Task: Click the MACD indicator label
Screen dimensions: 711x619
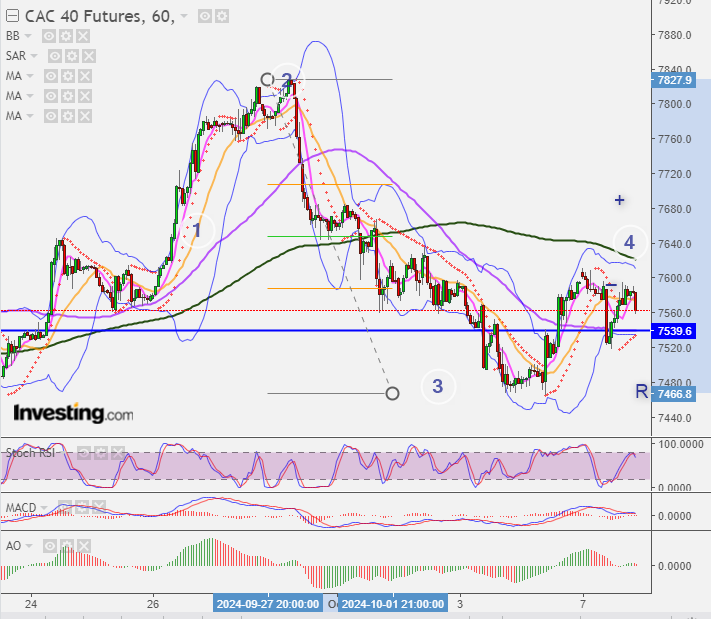Action: pyautogui.click(x=21, y=507)
